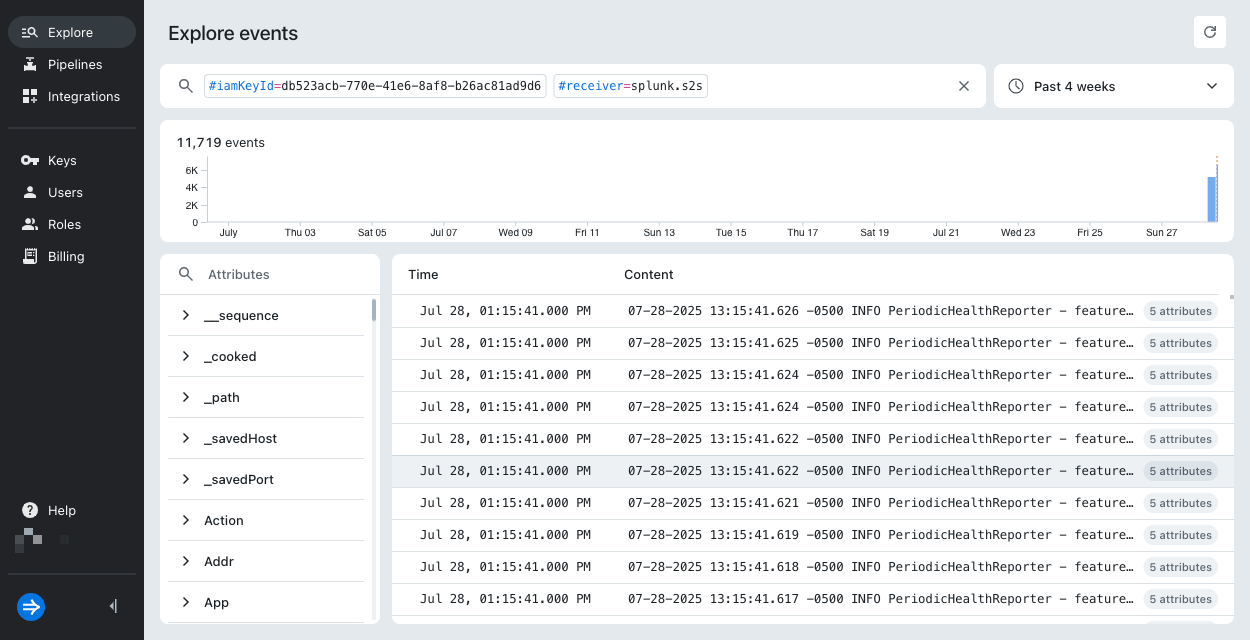This screenshot has height=640, width=1250.
Task: Click the 11,719 events count label
Action: [221, 142]
